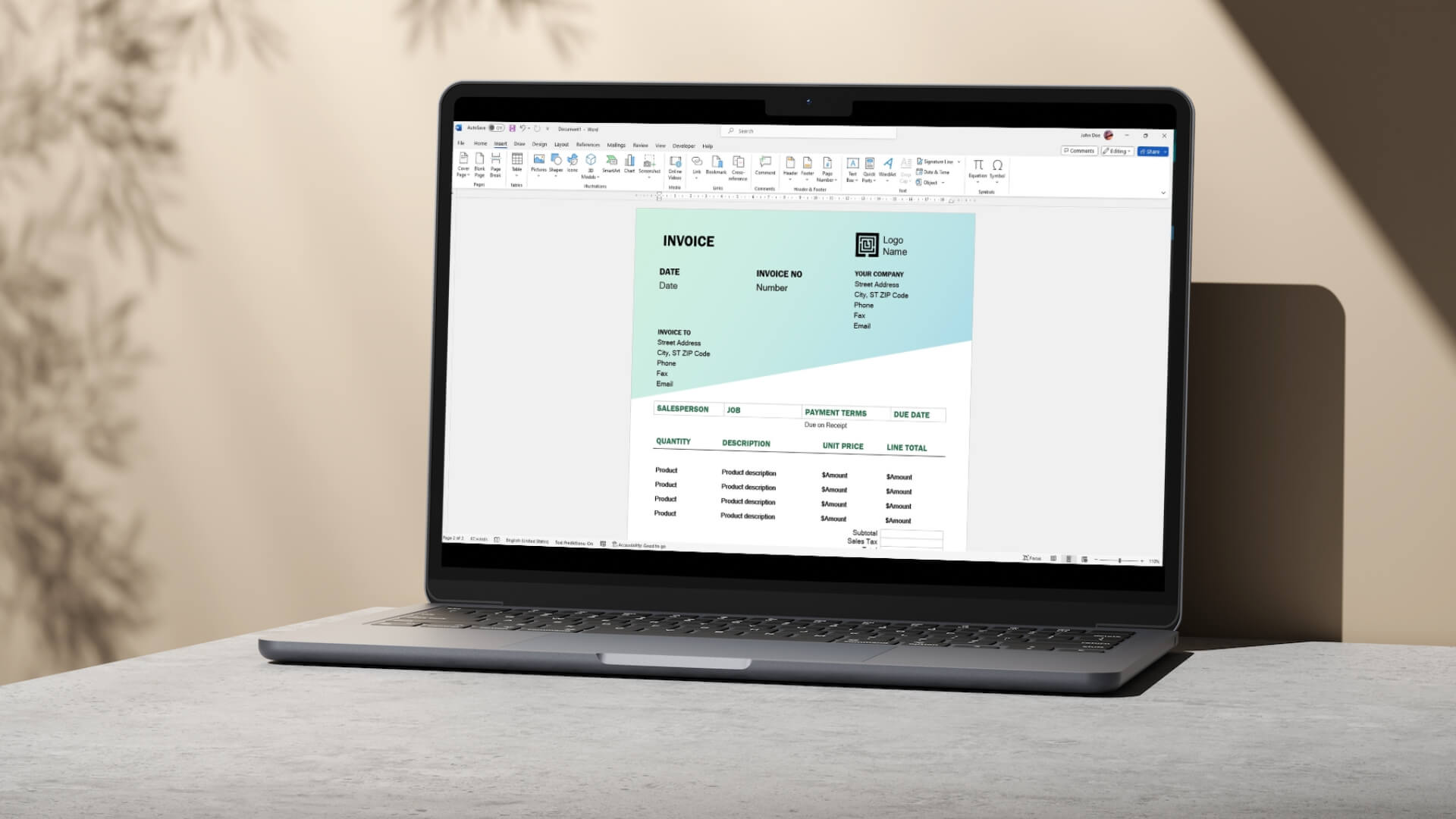
Task: Click the Word Count status bar item
Action: 478,543
